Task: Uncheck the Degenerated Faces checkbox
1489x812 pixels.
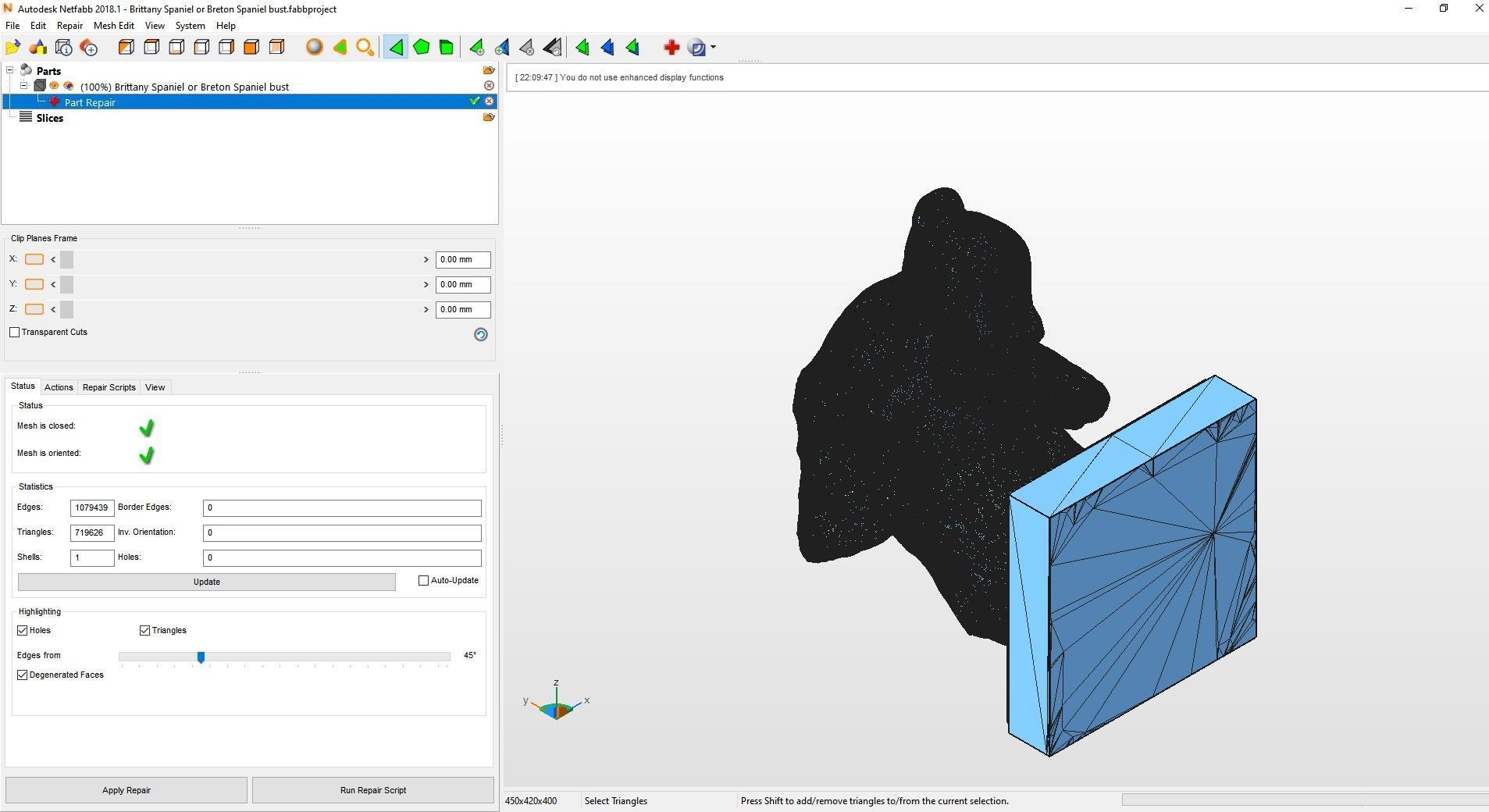Action: (23, 675)
